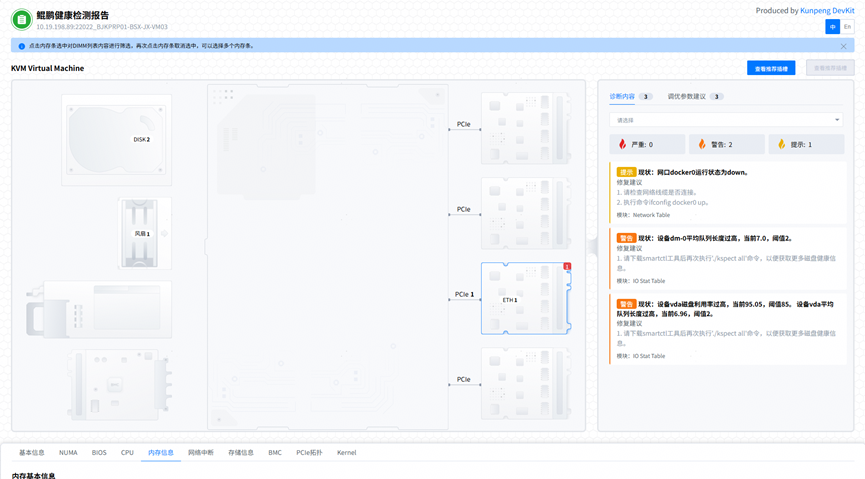Click the info icon in the blue notice bar
The width and height of the screenshot is (865, 479).
coord(22,46)
